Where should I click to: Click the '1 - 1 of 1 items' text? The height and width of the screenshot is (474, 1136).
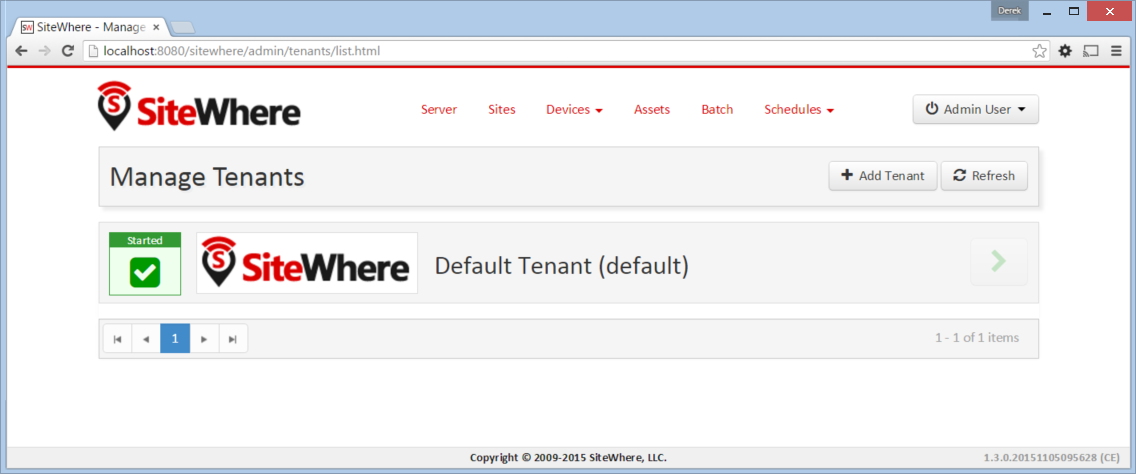[977, 338]
